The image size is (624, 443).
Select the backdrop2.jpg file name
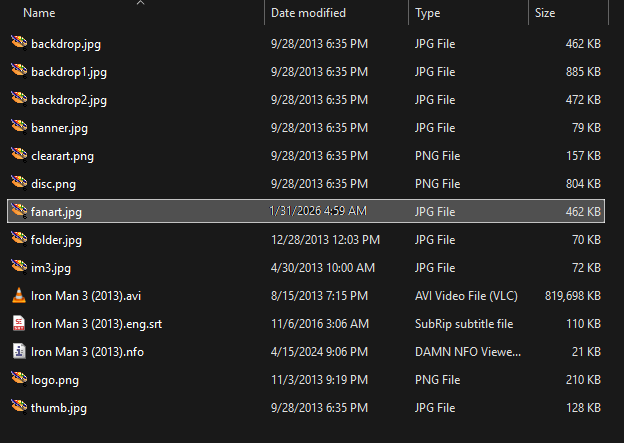[x=69, y=100]
